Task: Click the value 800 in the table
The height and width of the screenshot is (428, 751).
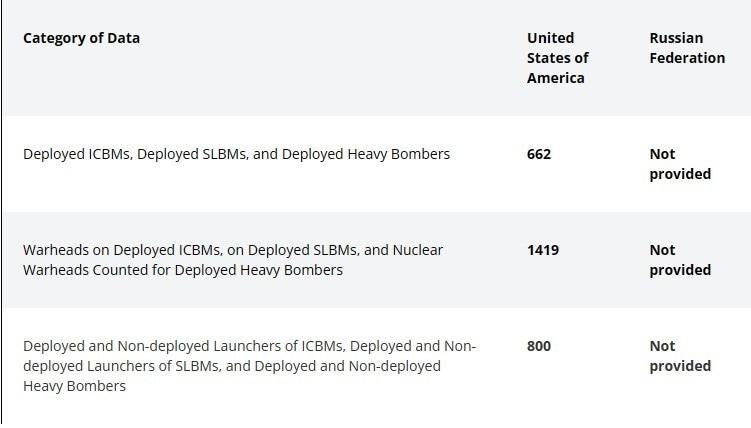Action: (539, 346)
